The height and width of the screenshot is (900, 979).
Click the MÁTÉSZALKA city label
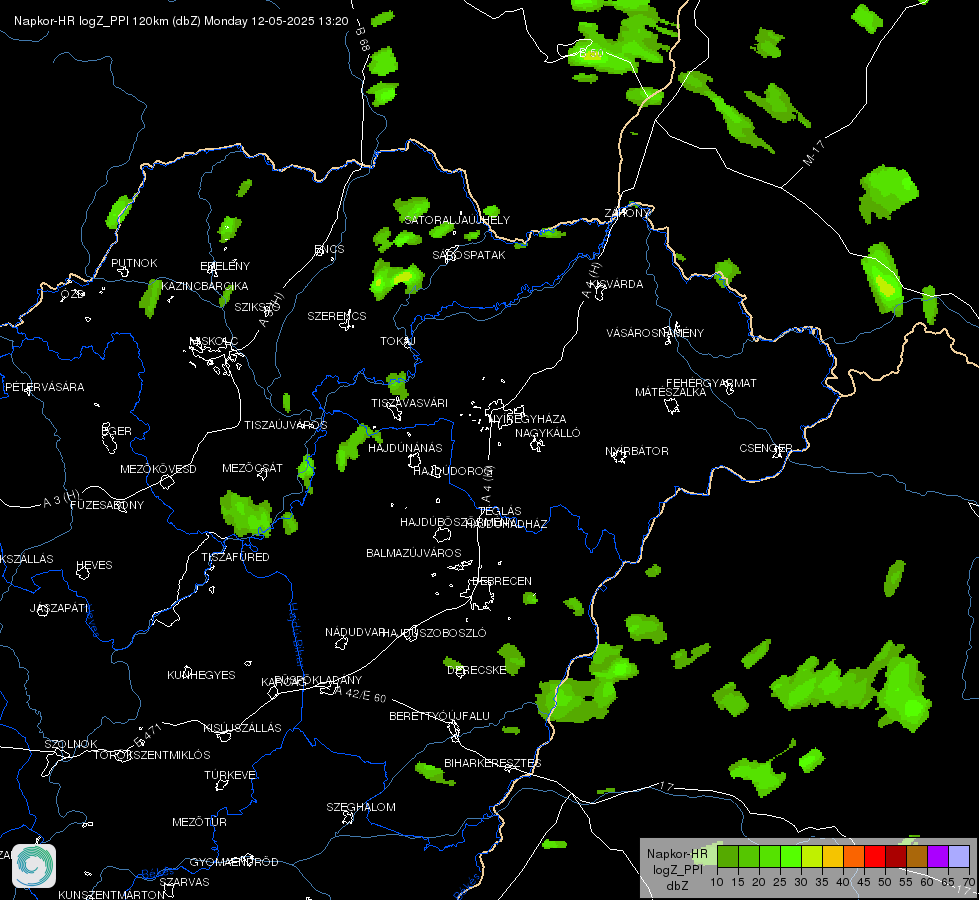[x=671, y=392]
